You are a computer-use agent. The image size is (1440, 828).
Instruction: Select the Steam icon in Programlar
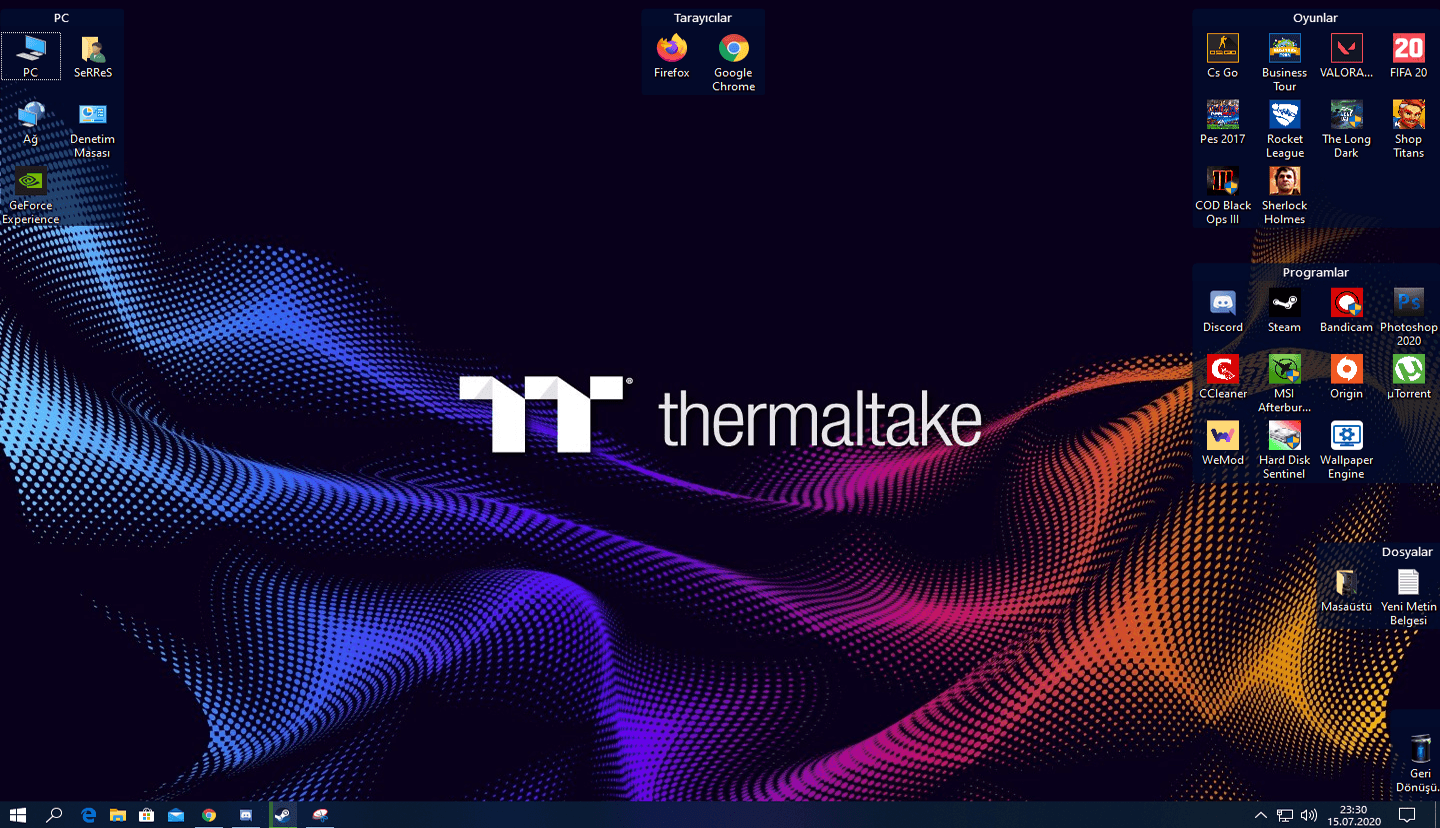[x=1285, y=310]
